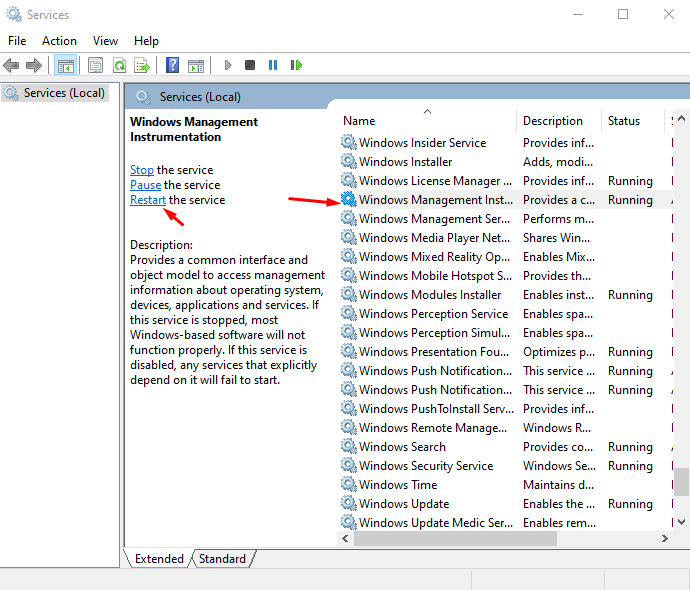Select the Windows Mobile Hotspot S... row name

tap(435, 275)
